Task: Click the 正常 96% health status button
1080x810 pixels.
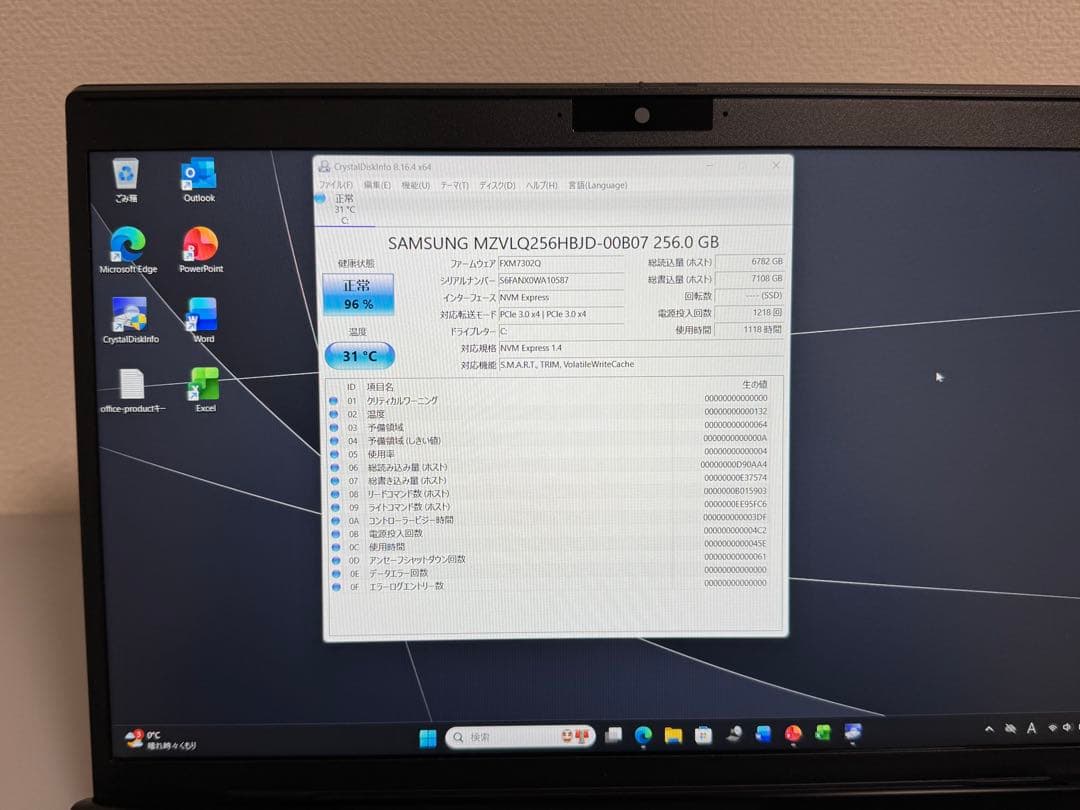Action: (x=359, y=295)
